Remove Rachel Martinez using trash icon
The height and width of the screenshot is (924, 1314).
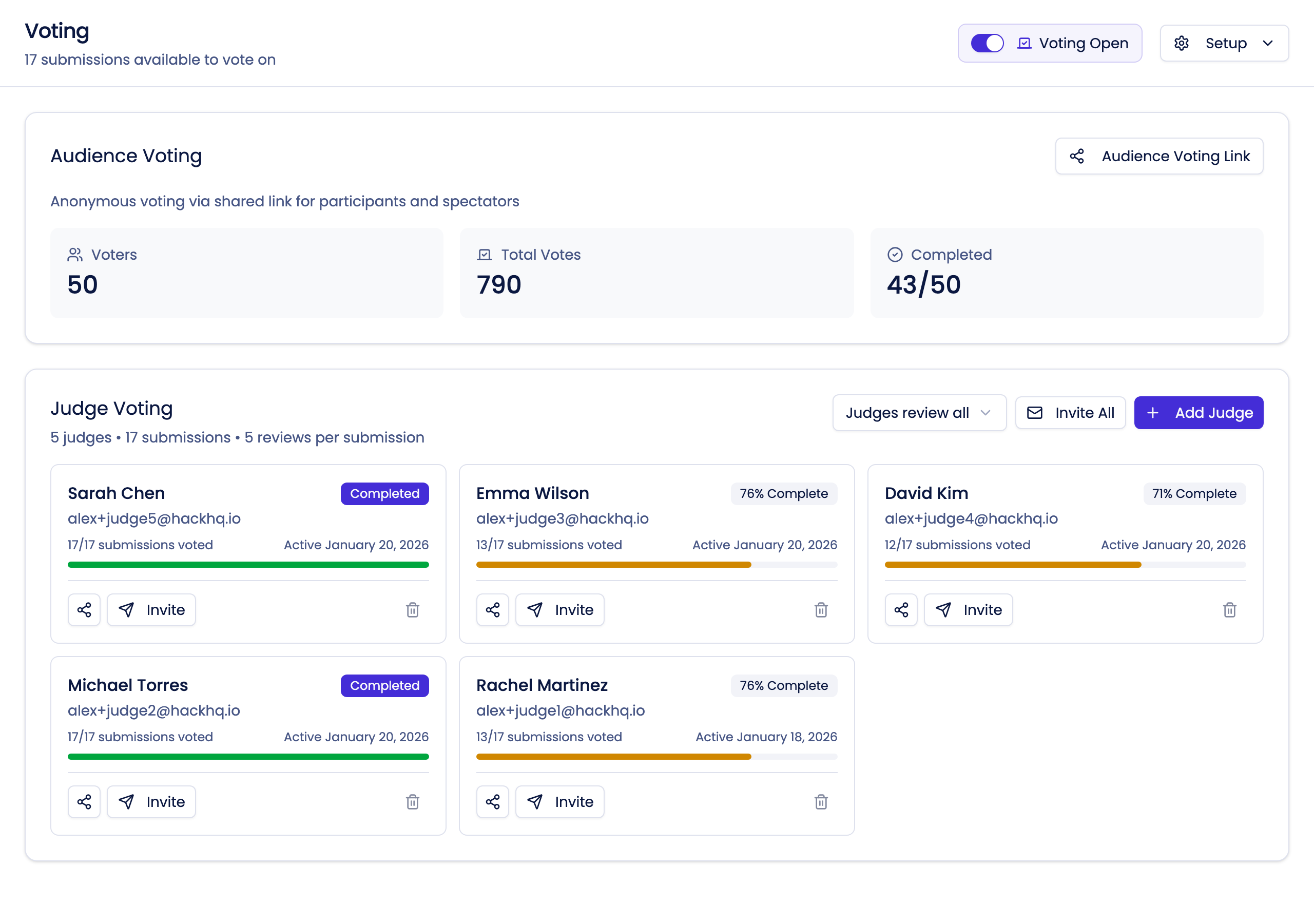[x=821, y=801]
